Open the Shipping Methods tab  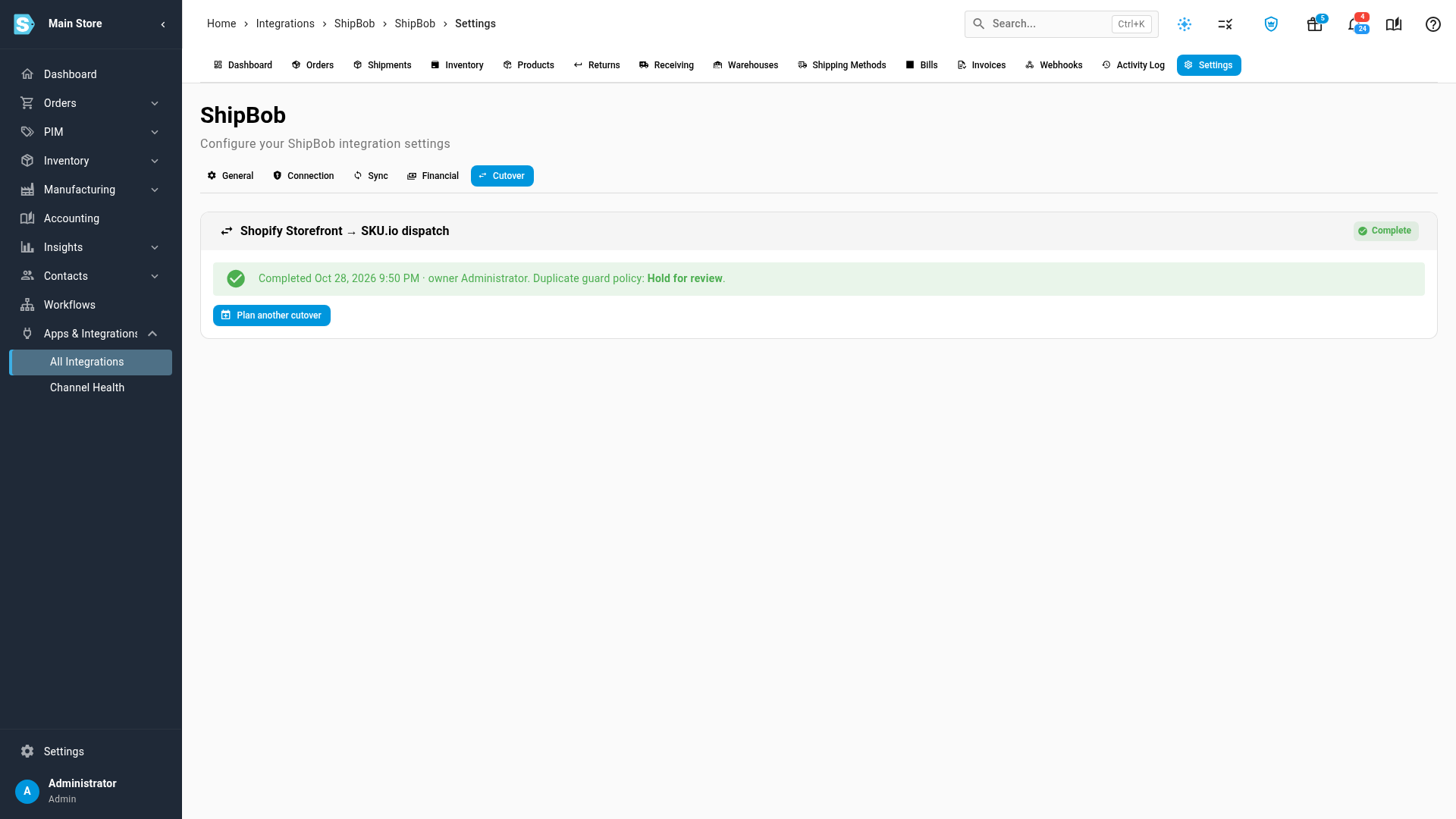pyautogui.click(x=842, y=65)
